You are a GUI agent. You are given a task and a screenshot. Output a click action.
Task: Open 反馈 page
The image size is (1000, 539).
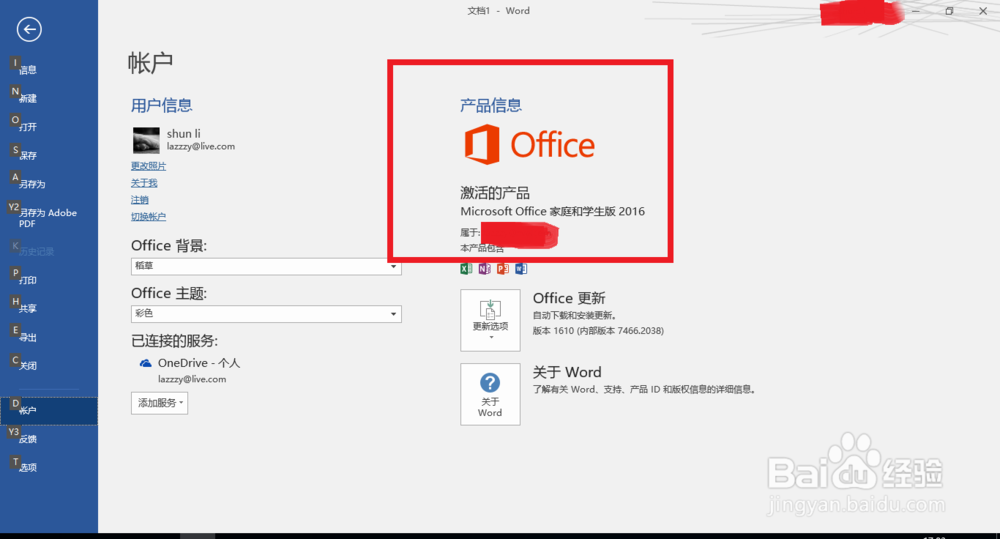point(27,439)
